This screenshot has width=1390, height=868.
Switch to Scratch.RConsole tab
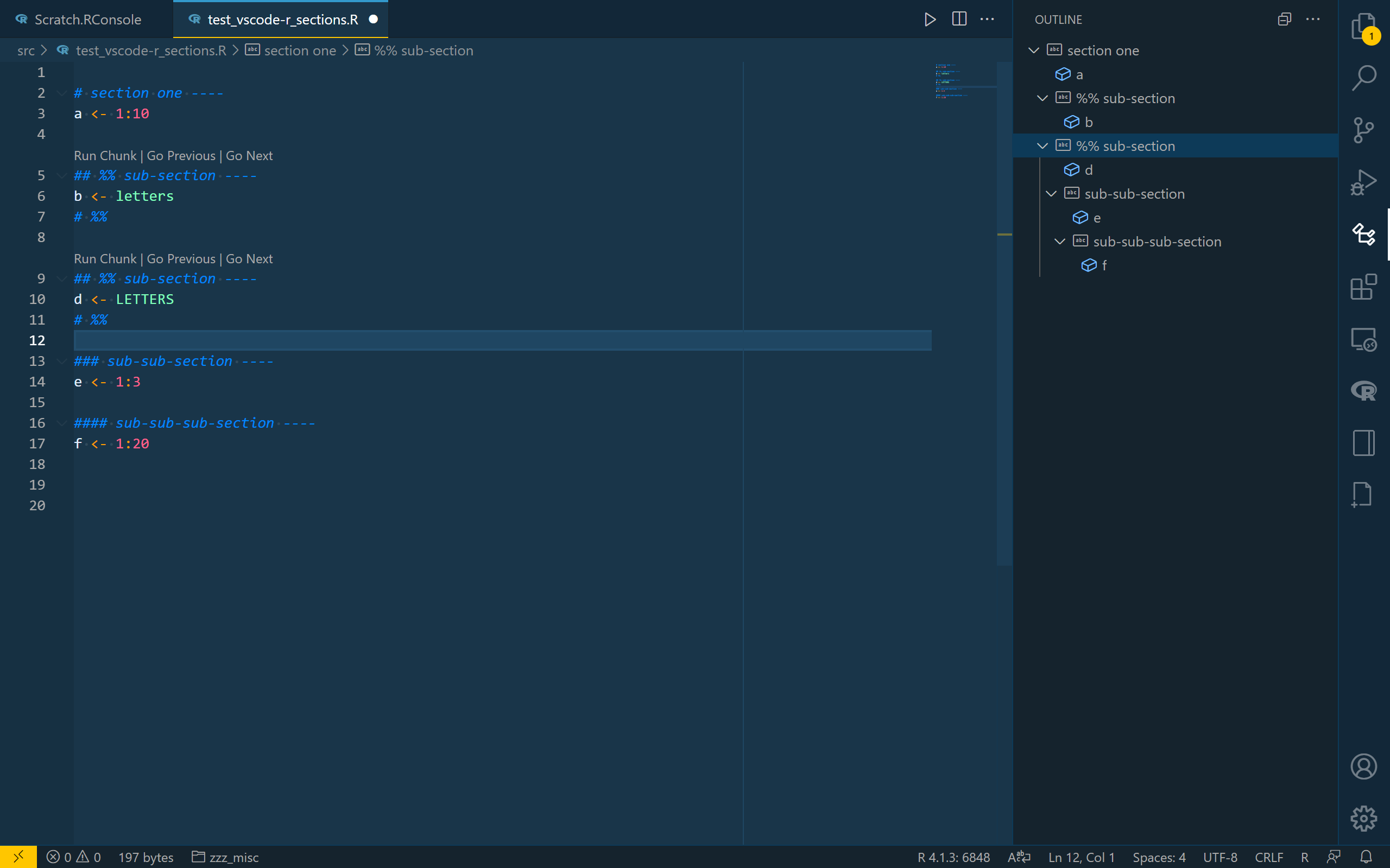pos(87,20)
